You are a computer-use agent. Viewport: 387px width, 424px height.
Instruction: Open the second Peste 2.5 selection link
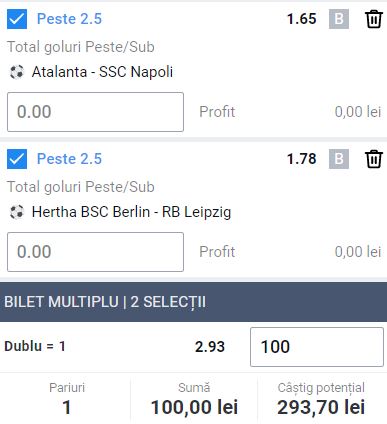coord(69,159)
